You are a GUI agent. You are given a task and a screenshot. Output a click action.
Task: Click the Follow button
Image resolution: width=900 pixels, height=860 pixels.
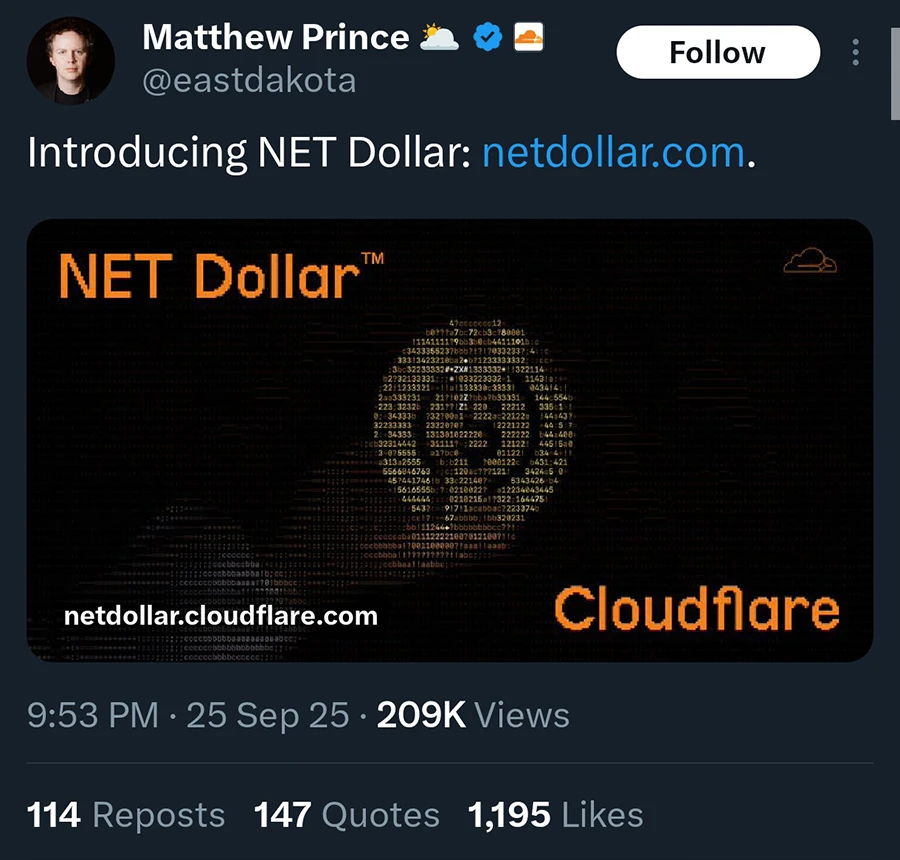click(717, 52)
